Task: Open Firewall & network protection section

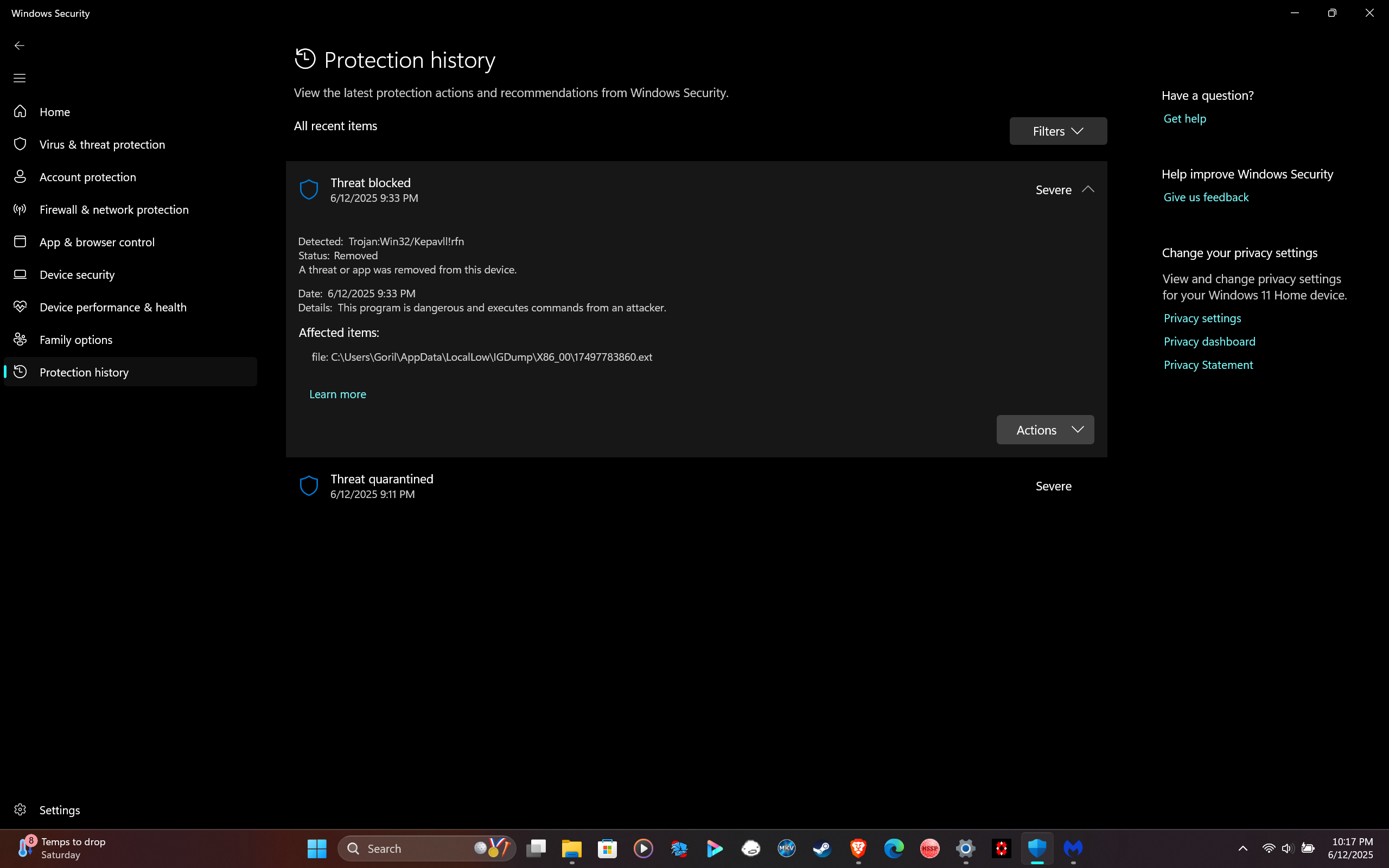Action: coord(113,209)
